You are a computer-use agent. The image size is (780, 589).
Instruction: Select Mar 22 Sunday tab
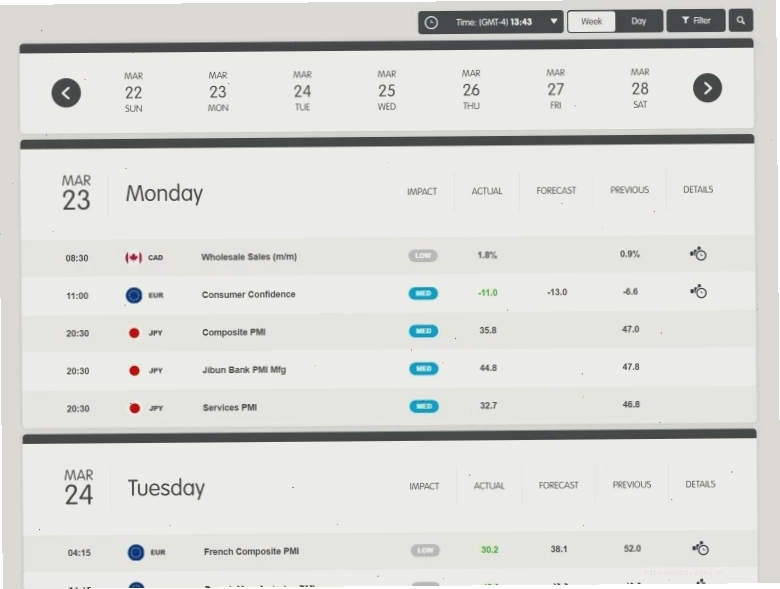tap(133, 92)
